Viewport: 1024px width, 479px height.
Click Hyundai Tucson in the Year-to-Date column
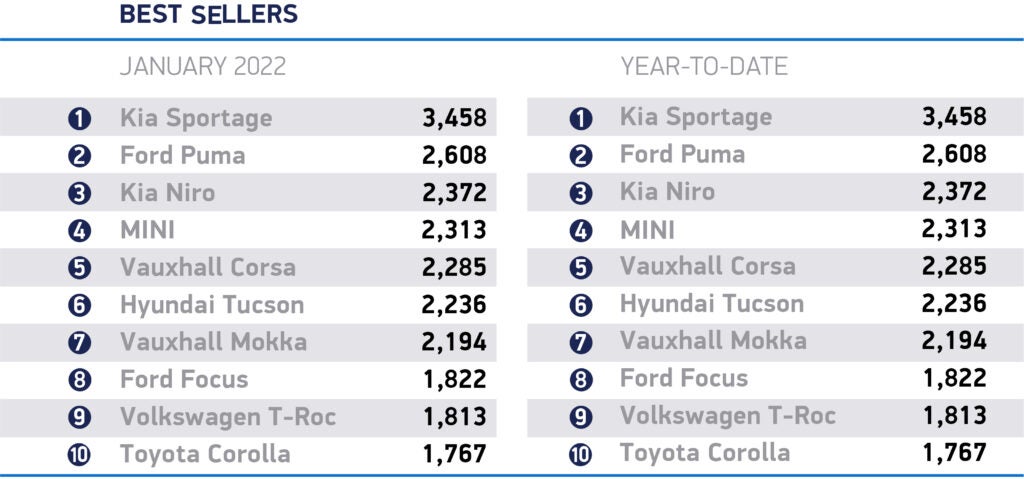(x=712, y=304)
